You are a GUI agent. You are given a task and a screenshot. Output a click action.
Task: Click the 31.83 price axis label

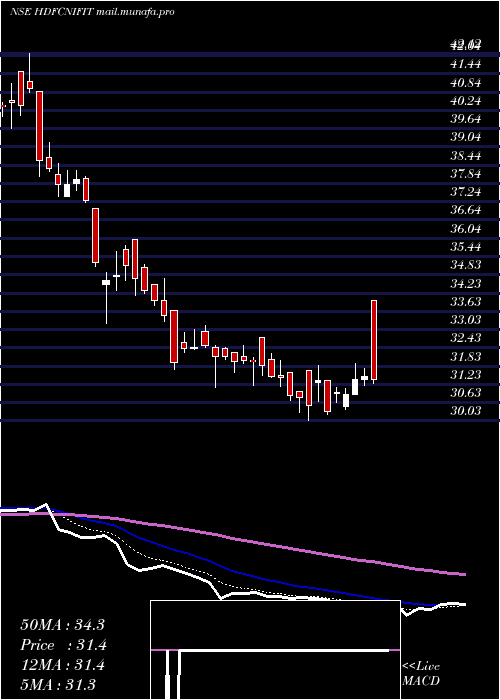pyautogui.click(x=466, y=357)
